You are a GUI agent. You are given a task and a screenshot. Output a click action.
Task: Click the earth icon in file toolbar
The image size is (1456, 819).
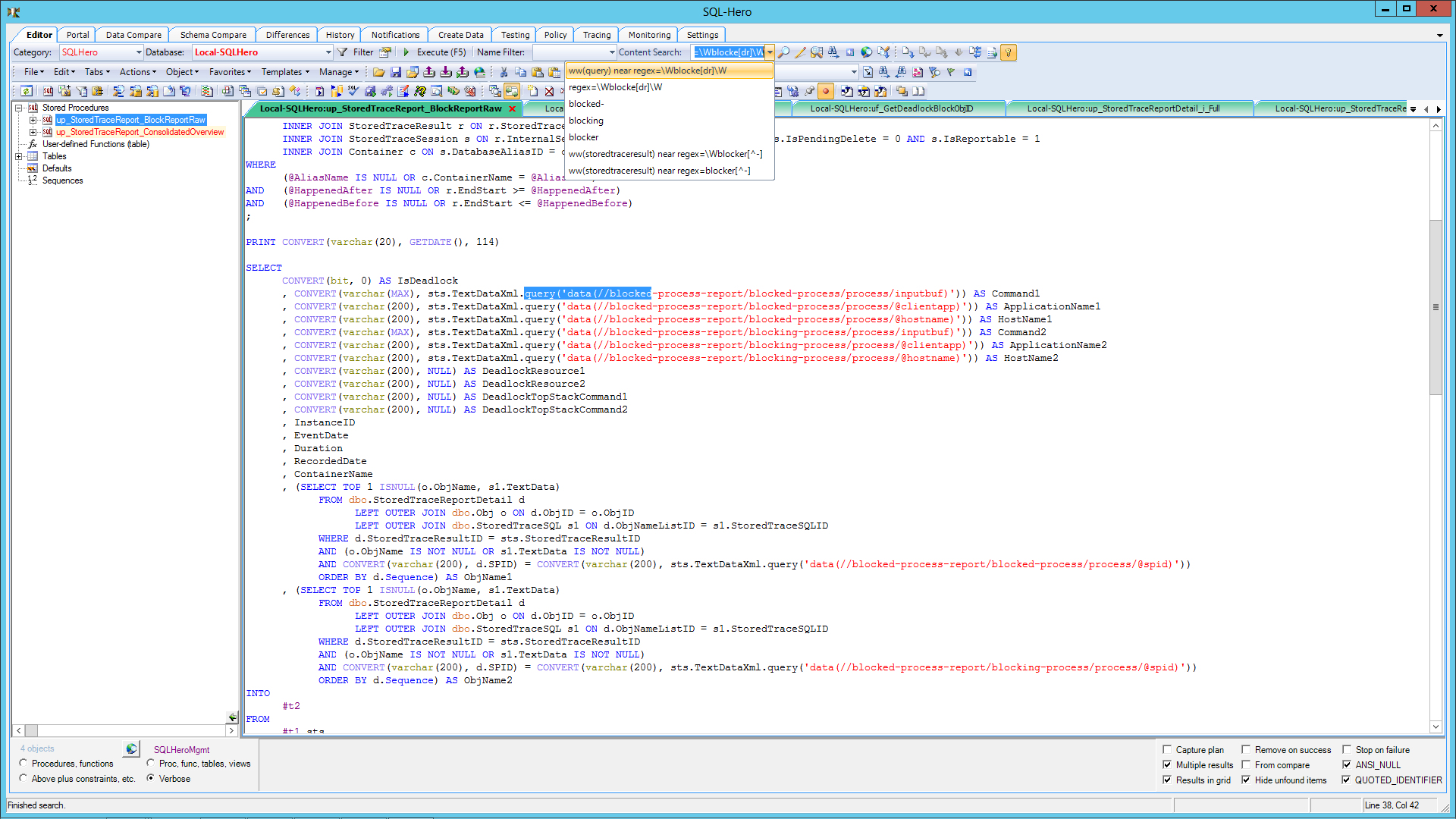coord(479,72)
